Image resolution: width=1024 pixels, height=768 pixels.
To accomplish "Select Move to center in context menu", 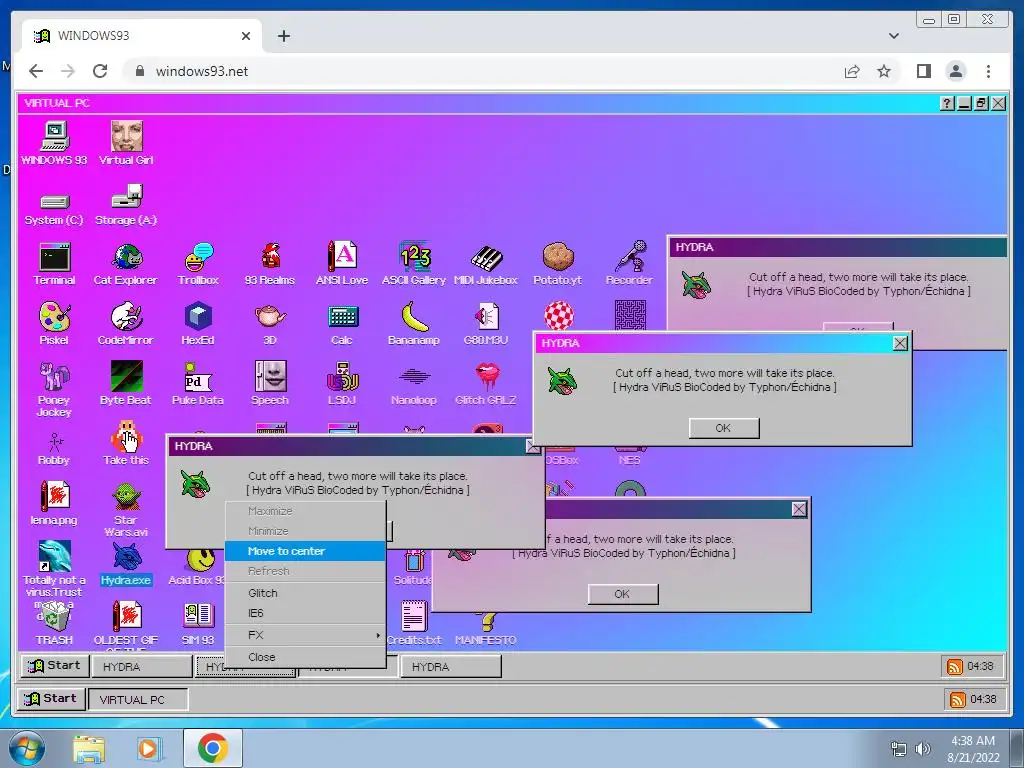I will [x=305, y=551].
